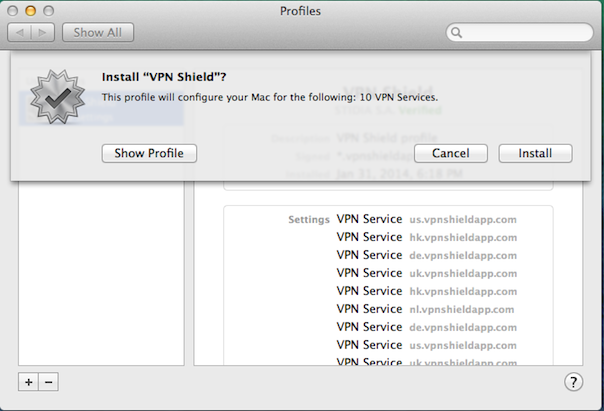Add a profile with plus button

coord(28,382)
